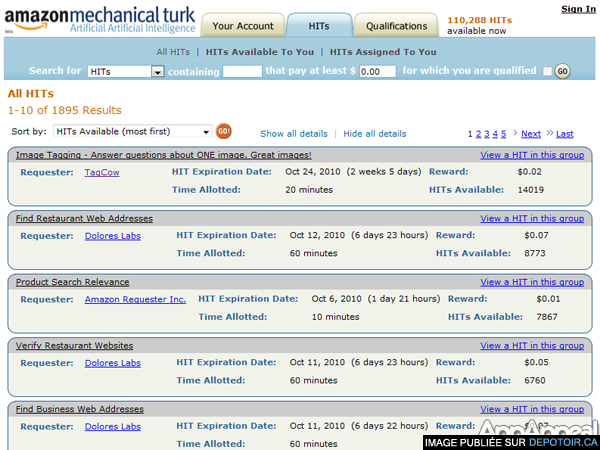
Task: Click the 'containing' keyword input field
Action: (x=242, y=71)
